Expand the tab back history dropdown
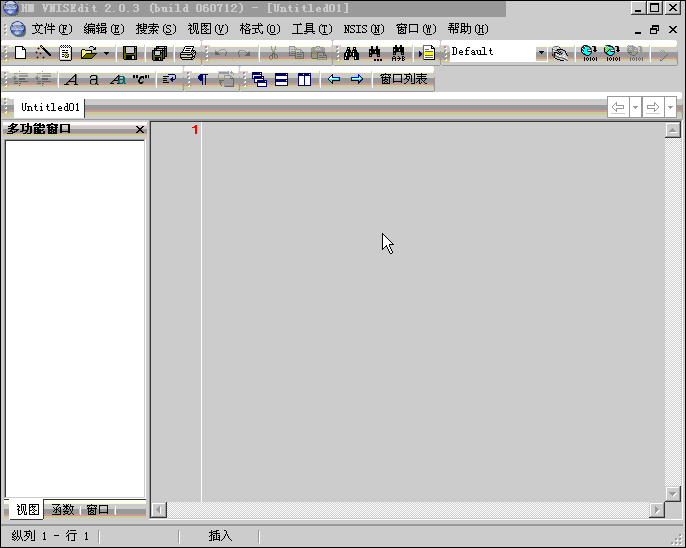The image size is (686, 548). 635,107
